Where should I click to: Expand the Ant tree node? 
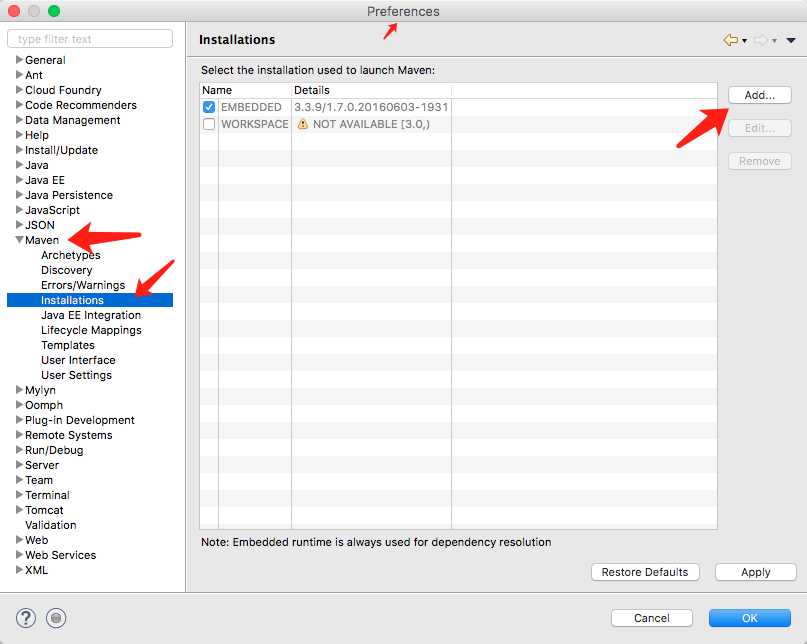tap(19, 75)
